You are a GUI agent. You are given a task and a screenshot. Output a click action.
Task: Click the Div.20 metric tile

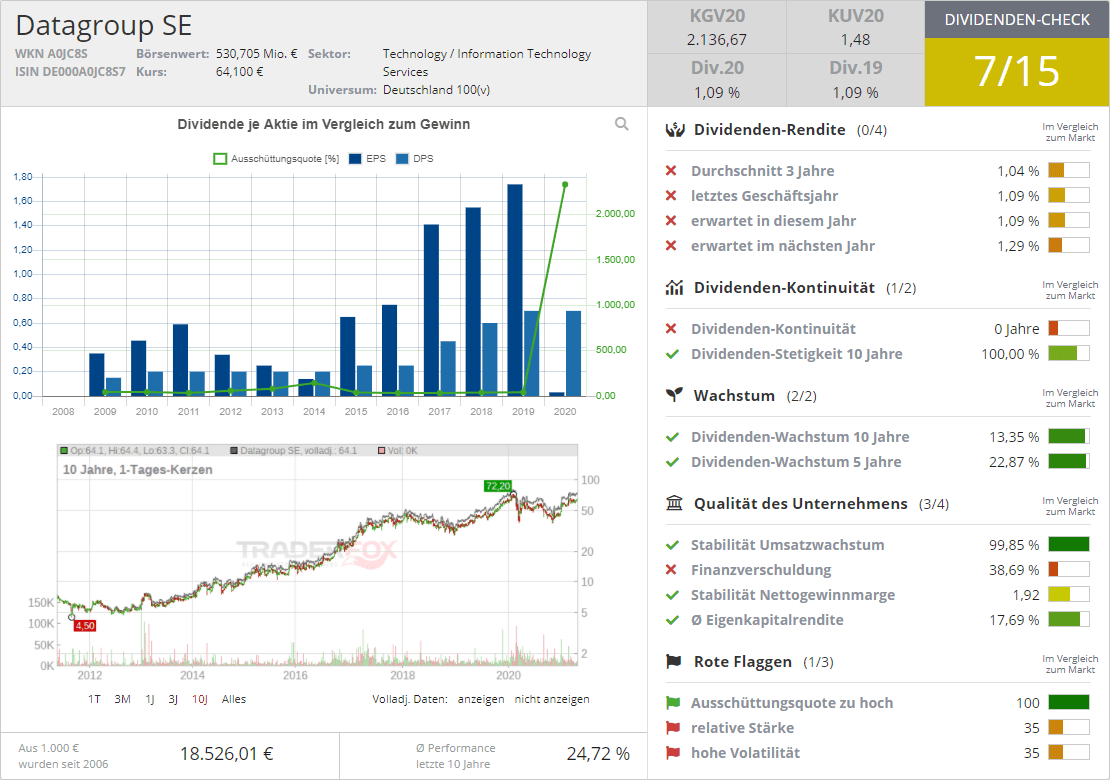pyautogui.click(x=717, y=80)
